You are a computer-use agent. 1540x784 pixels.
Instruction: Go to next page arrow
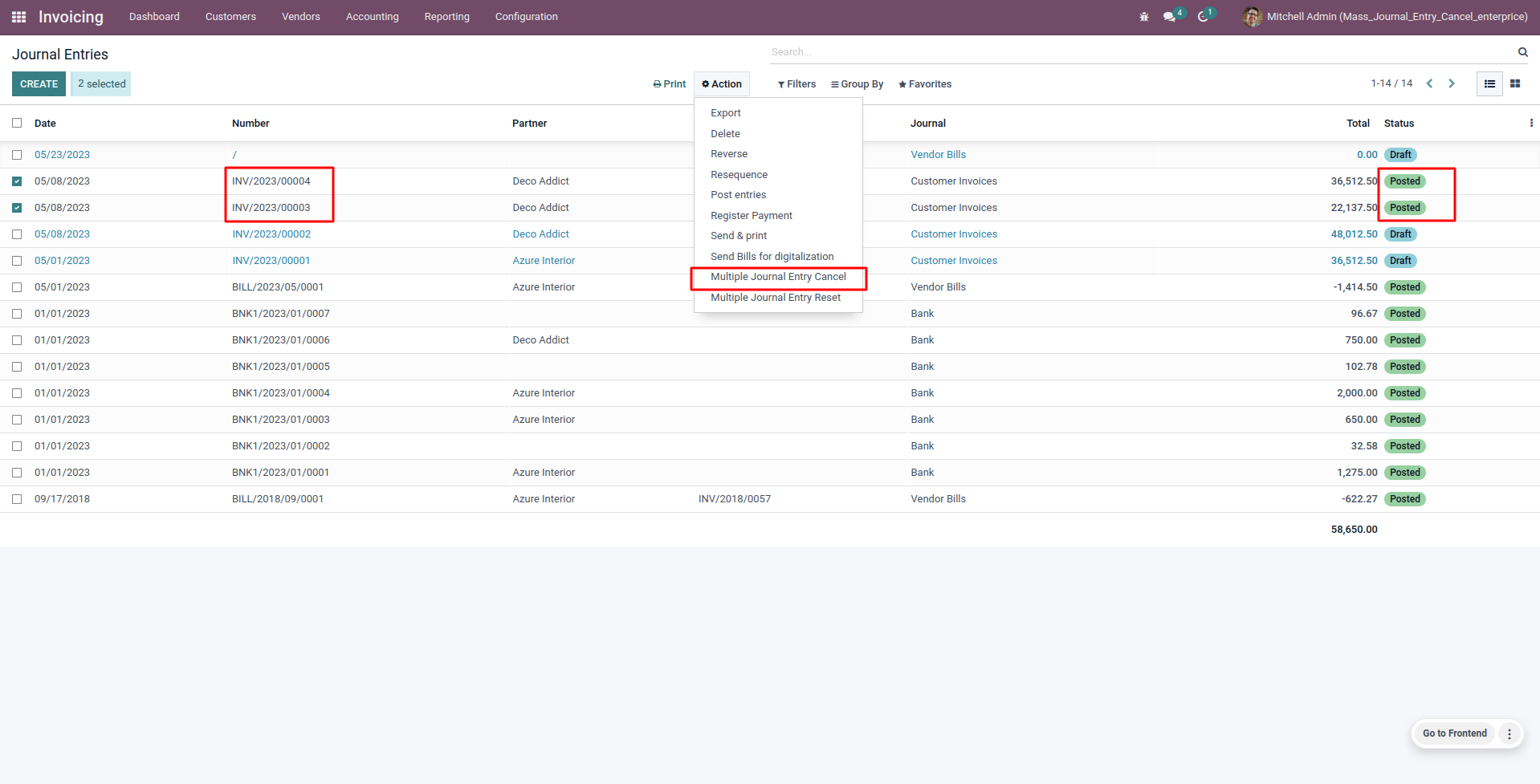pos(1452,83)
